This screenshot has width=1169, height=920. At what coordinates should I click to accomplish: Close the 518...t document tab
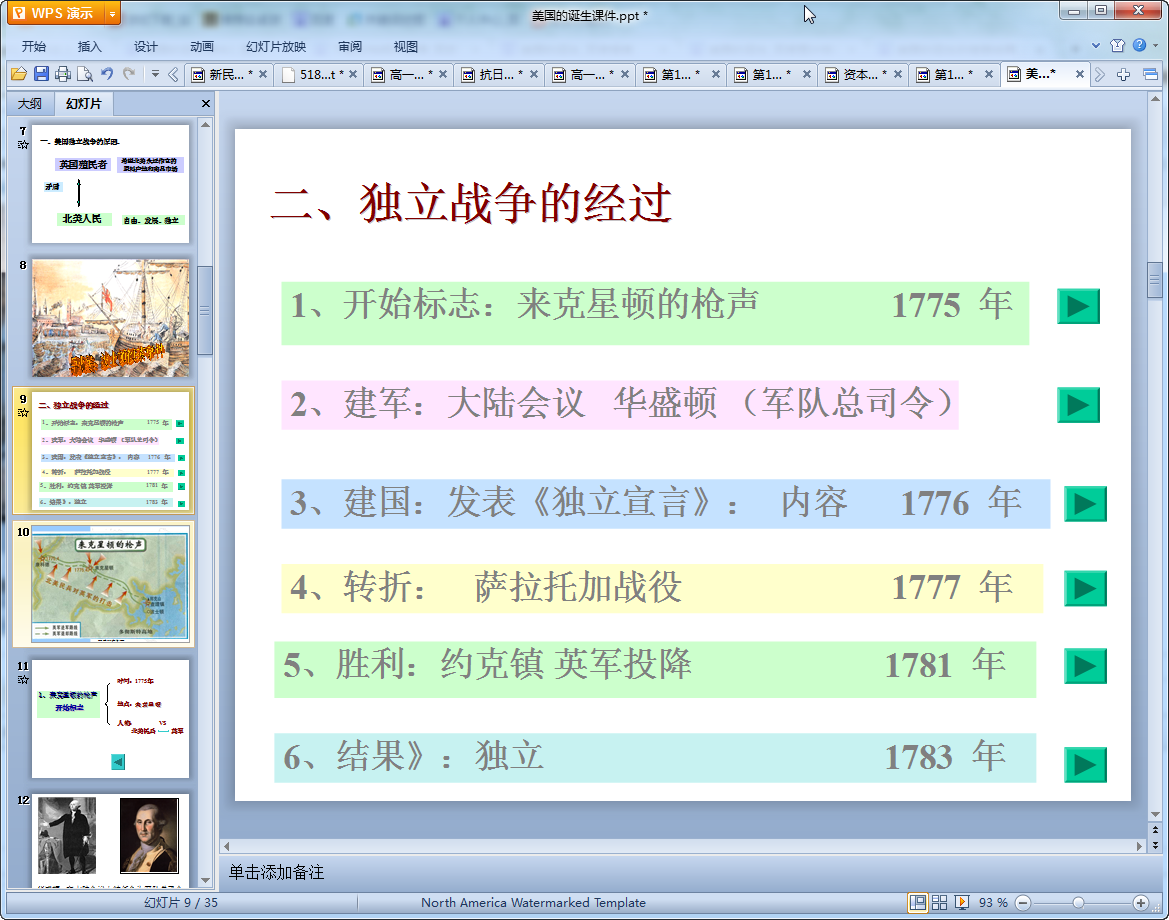point(353,75)
